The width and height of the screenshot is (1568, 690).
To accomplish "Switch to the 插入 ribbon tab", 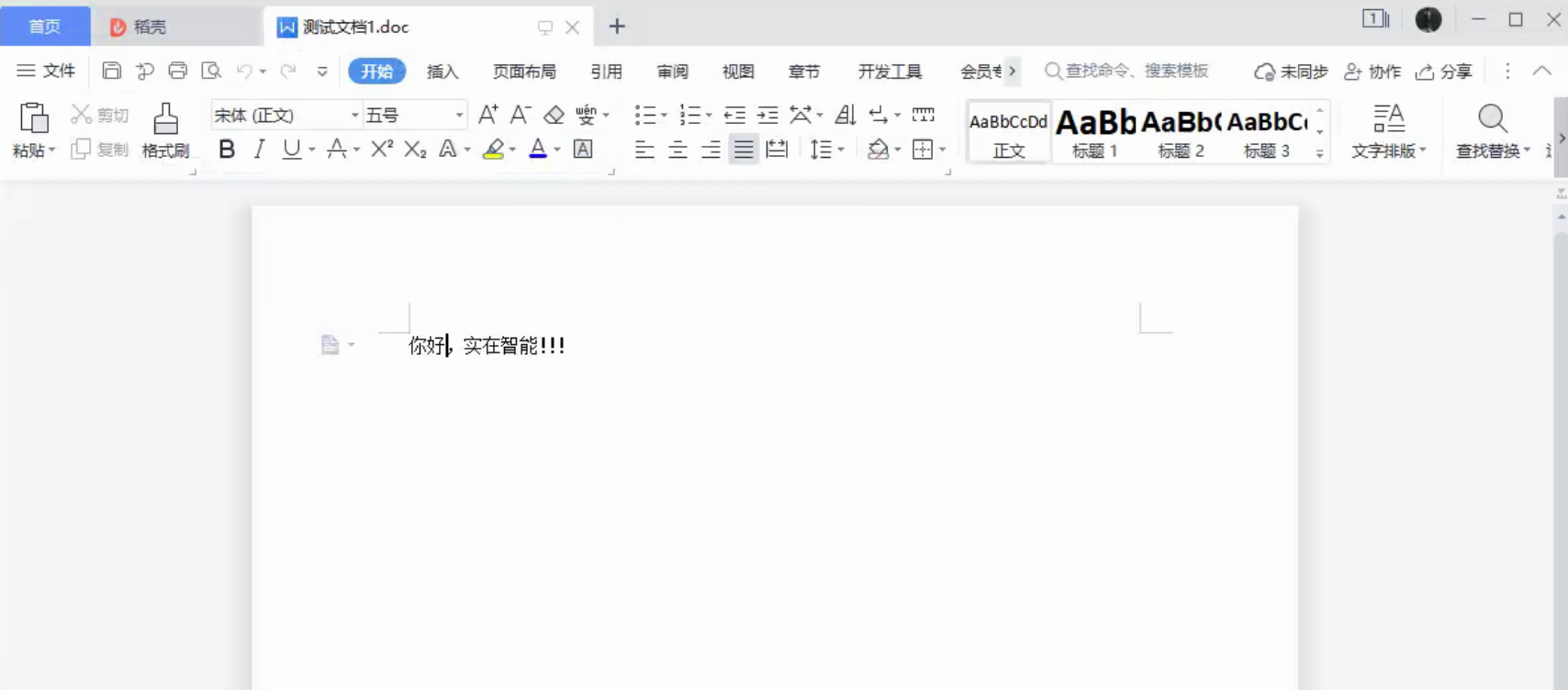I will [x=442, y=72].
